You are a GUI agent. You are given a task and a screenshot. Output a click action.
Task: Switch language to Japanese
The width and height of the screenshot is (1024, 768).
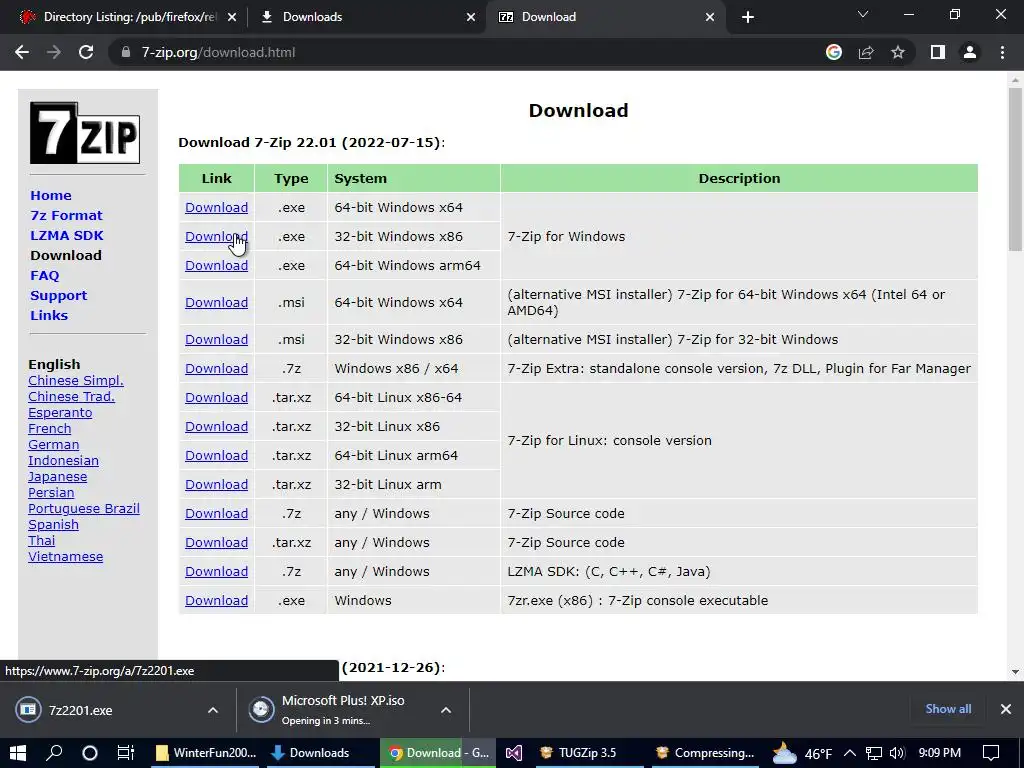[x=57, y=477]
